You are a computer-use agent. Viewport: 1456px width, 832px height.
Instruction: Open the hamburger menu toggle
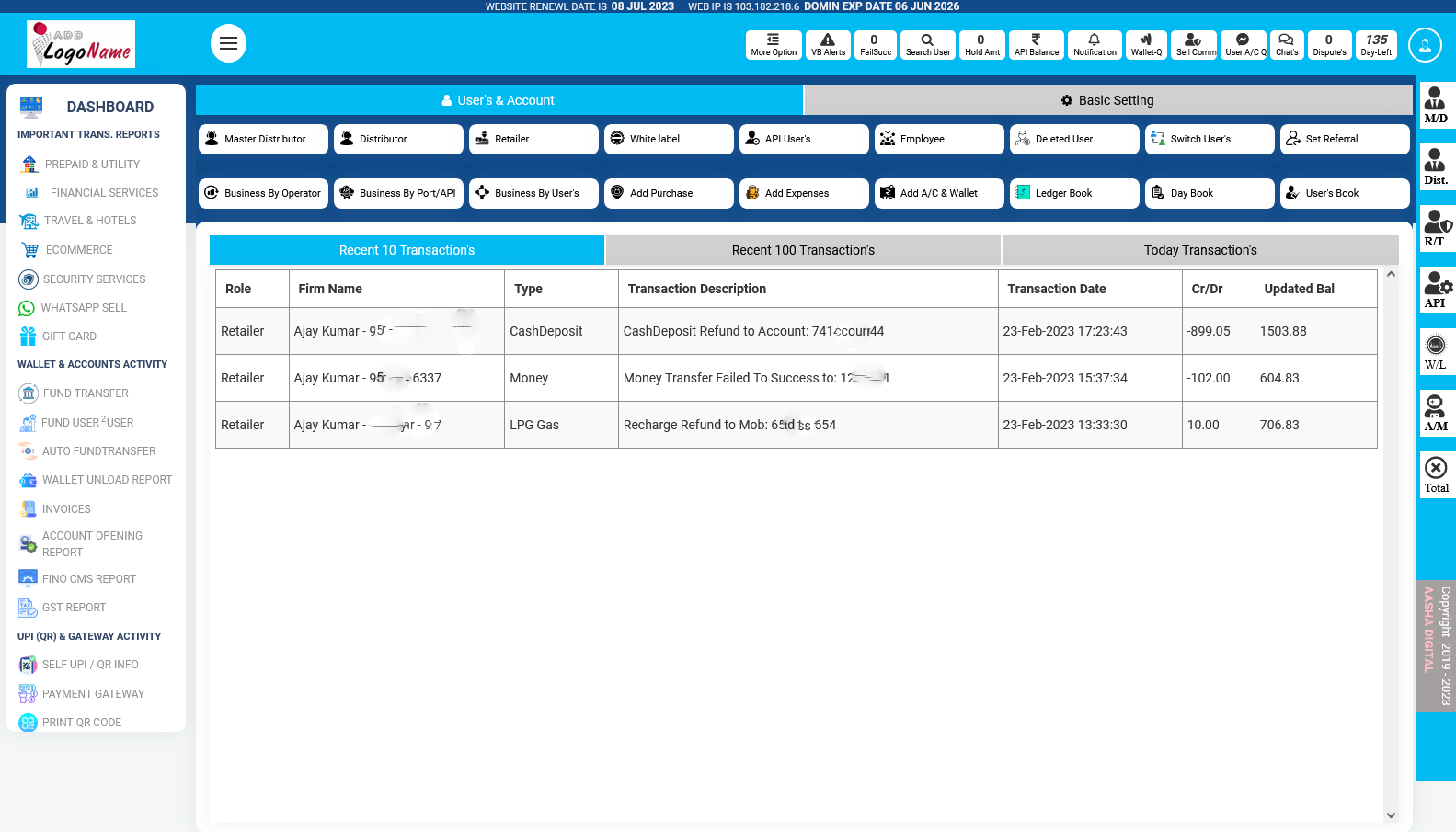click(228, 43)
